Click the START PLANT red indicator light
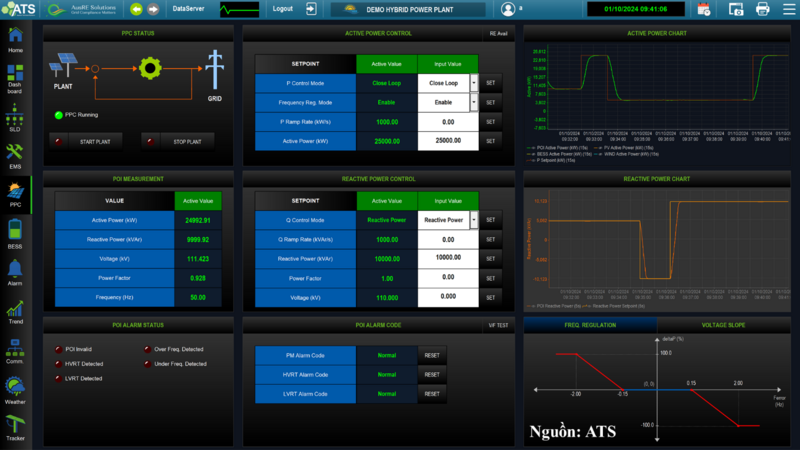Viewport: 800px width, 450px height. tap(59, 141)
